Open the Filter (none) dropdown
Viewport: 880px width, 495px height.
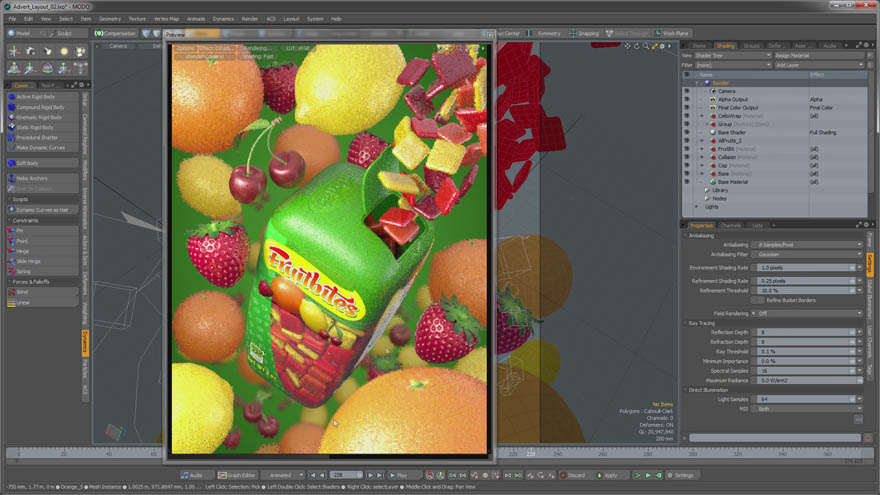(733, 65)
